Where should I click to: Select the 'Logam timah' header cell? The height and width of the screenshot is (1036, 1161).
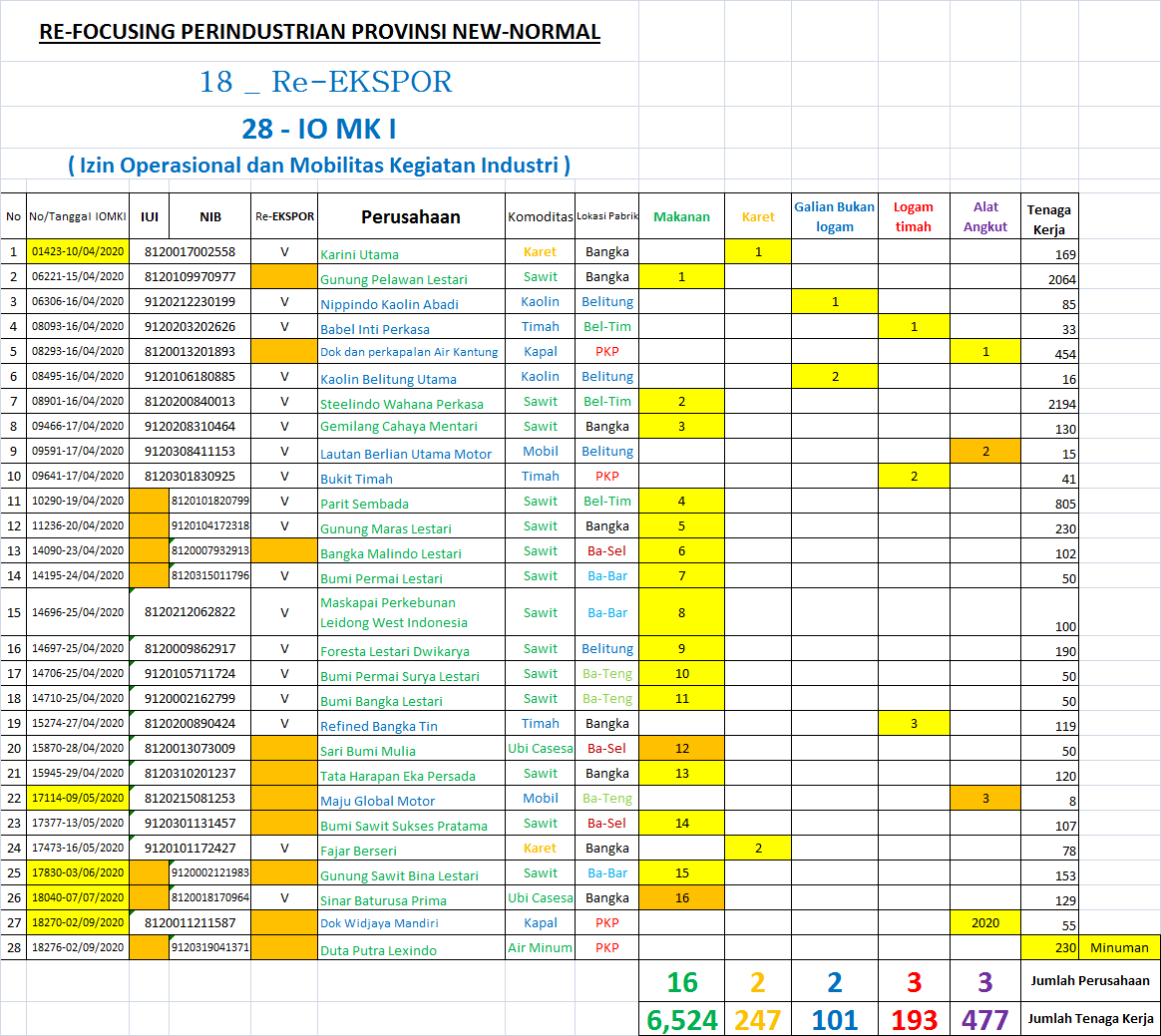(x=914, y=216)
